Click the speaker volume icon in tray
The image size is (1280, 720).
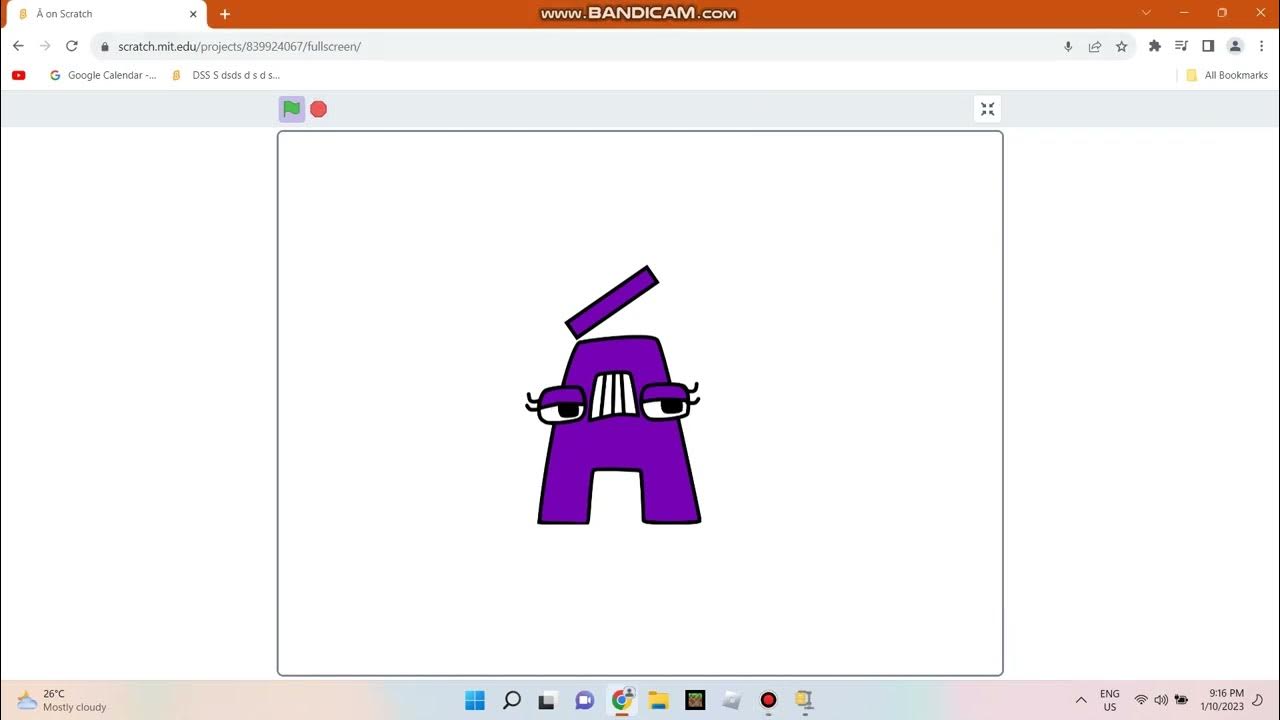point(1161,700)
